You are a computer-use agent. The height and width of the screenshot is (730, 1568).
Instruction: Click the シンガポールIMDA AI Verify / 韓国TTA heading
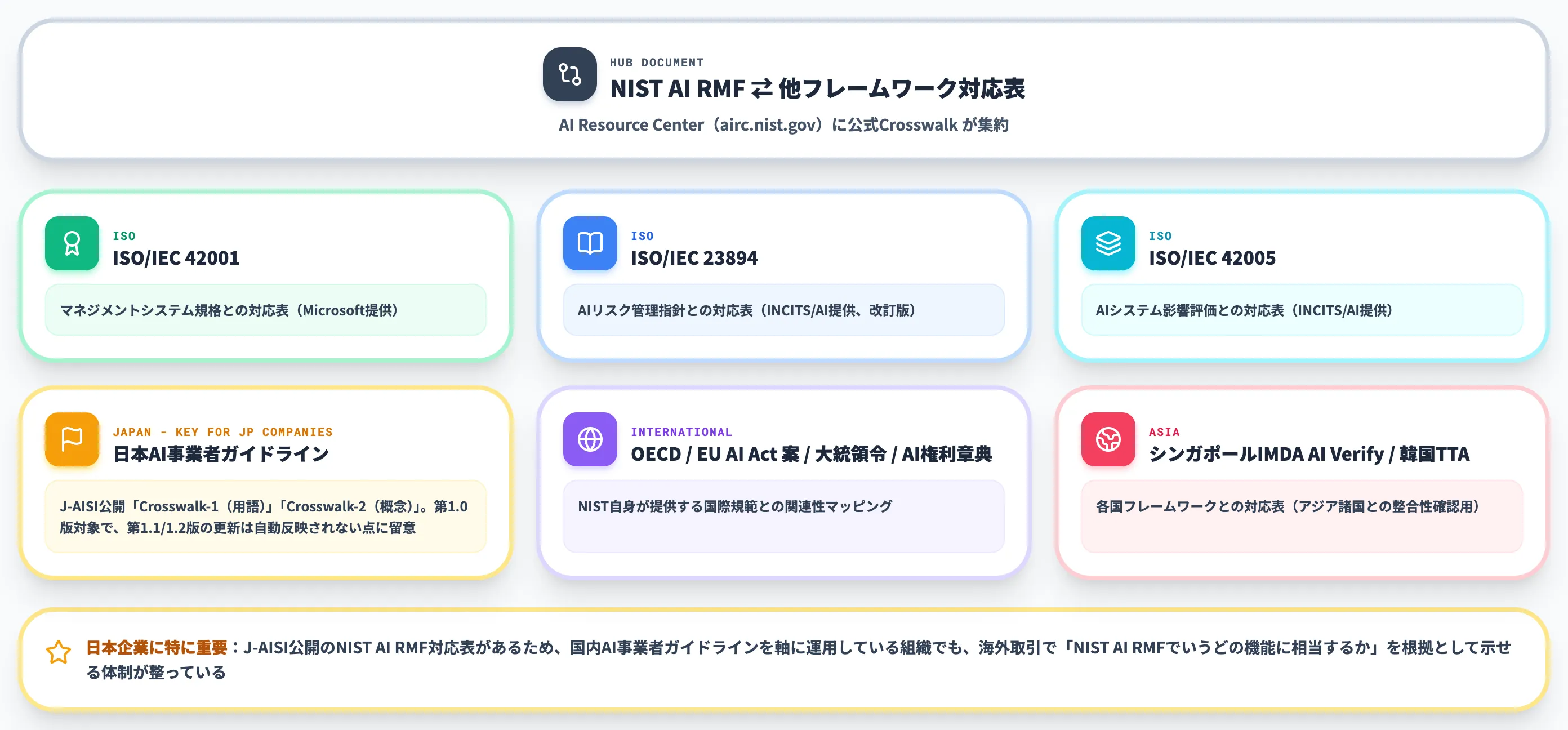click(1309, 453)
